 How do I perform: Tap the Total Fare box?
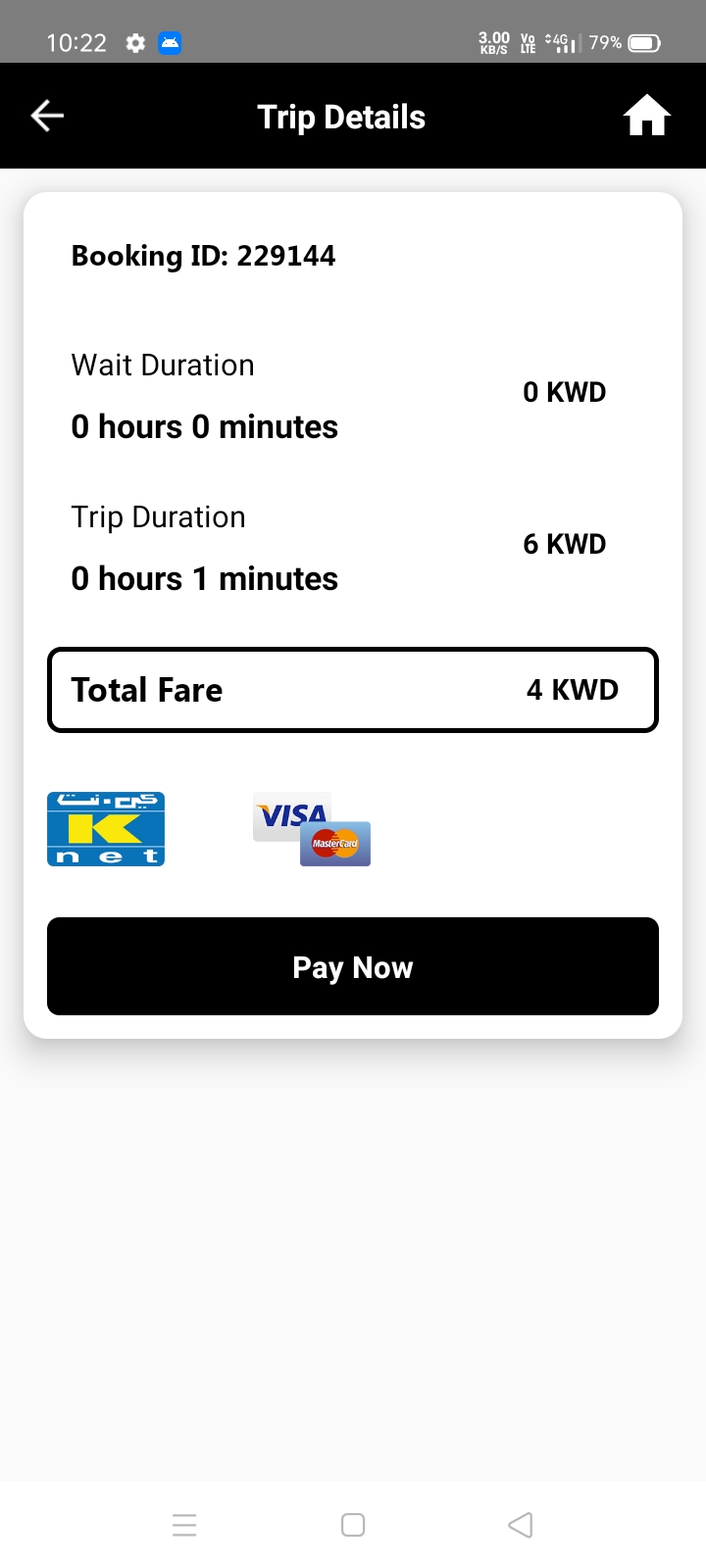click(x=353, y=690)
